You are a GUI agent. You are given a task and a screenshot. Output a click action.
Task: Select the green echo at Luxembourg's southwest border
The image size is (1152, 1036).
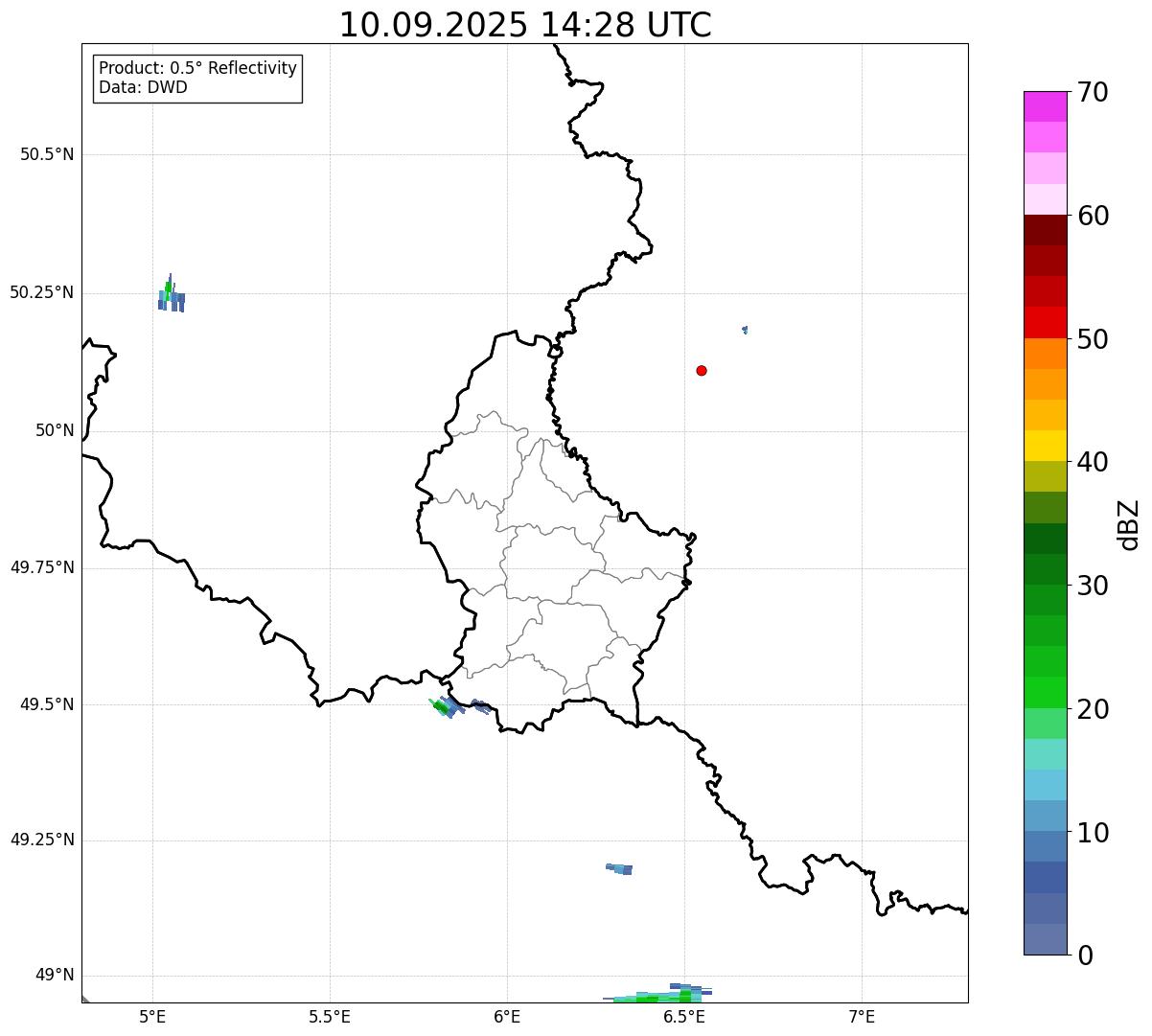[442, 708]
